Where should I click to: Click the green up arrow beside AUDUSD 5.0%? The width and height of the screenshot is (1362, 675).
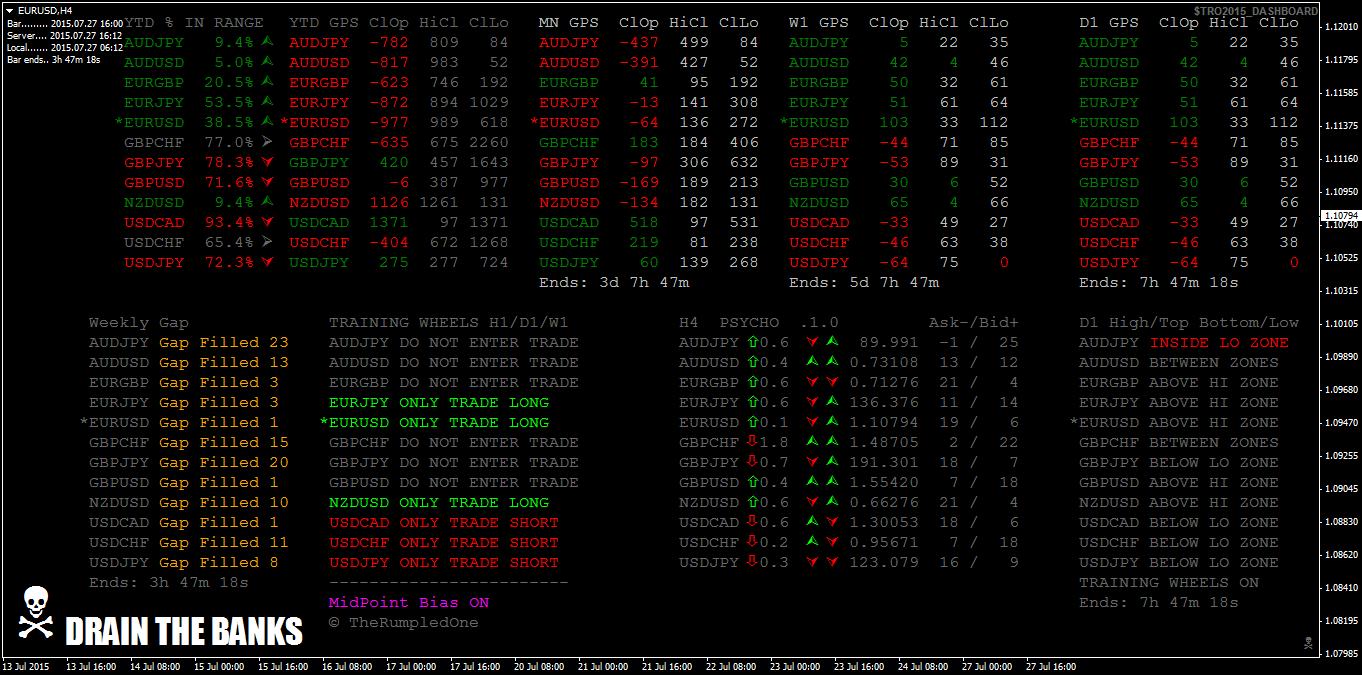(267, 62)
